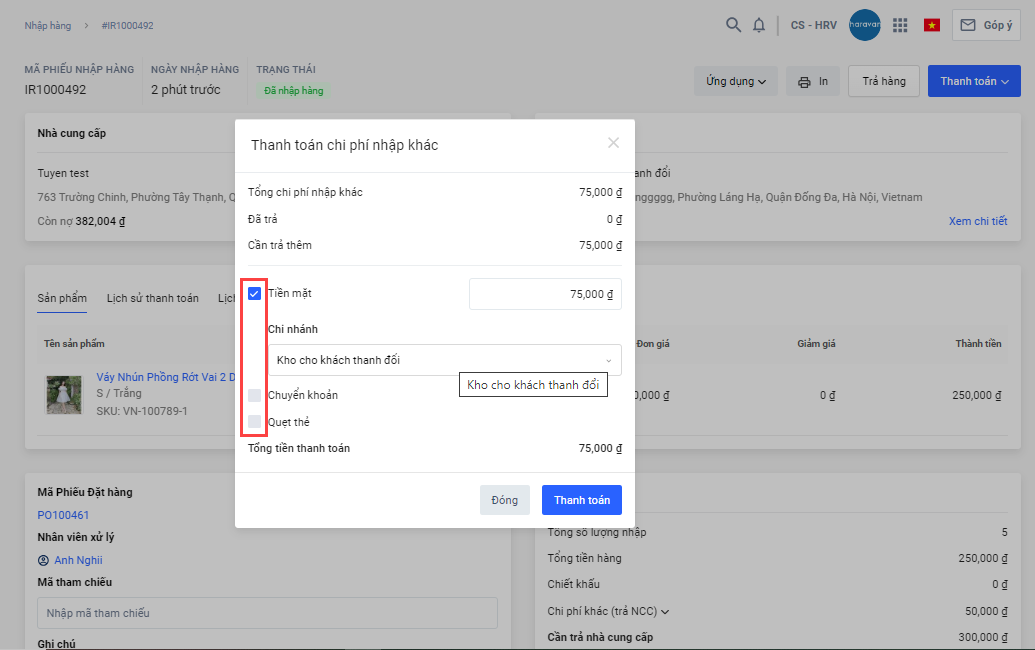Click the Đóng button in dialog

point(505,500)
